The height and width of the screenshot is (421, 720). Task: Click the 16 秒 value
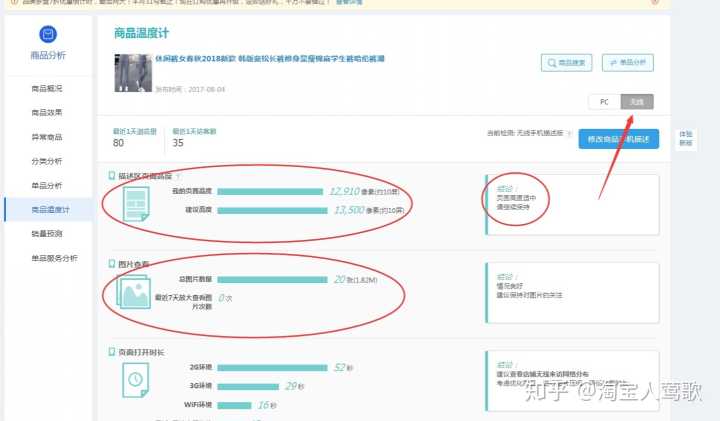(267, 405)
